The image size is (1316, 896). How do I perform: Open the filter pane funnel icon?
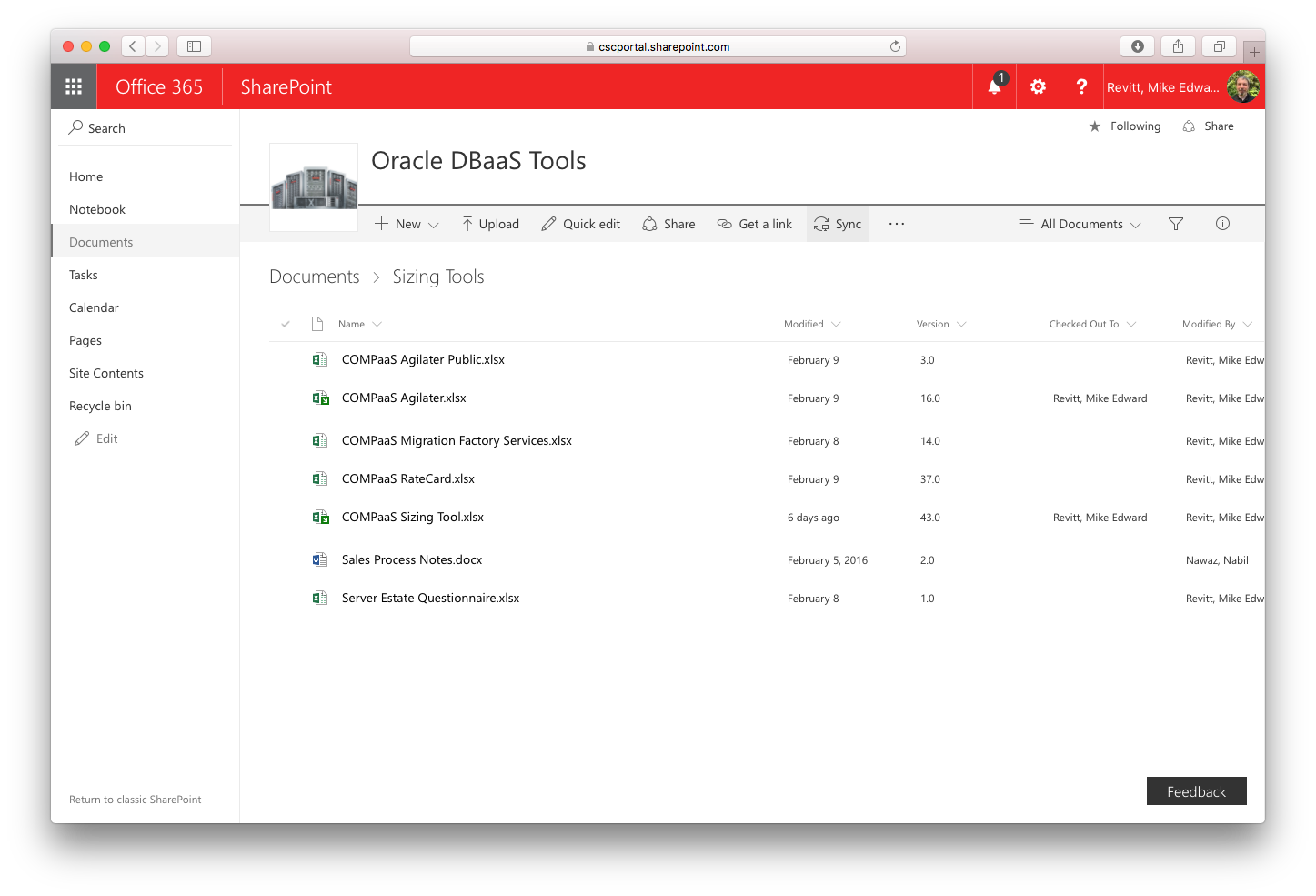pos(1176,224)
